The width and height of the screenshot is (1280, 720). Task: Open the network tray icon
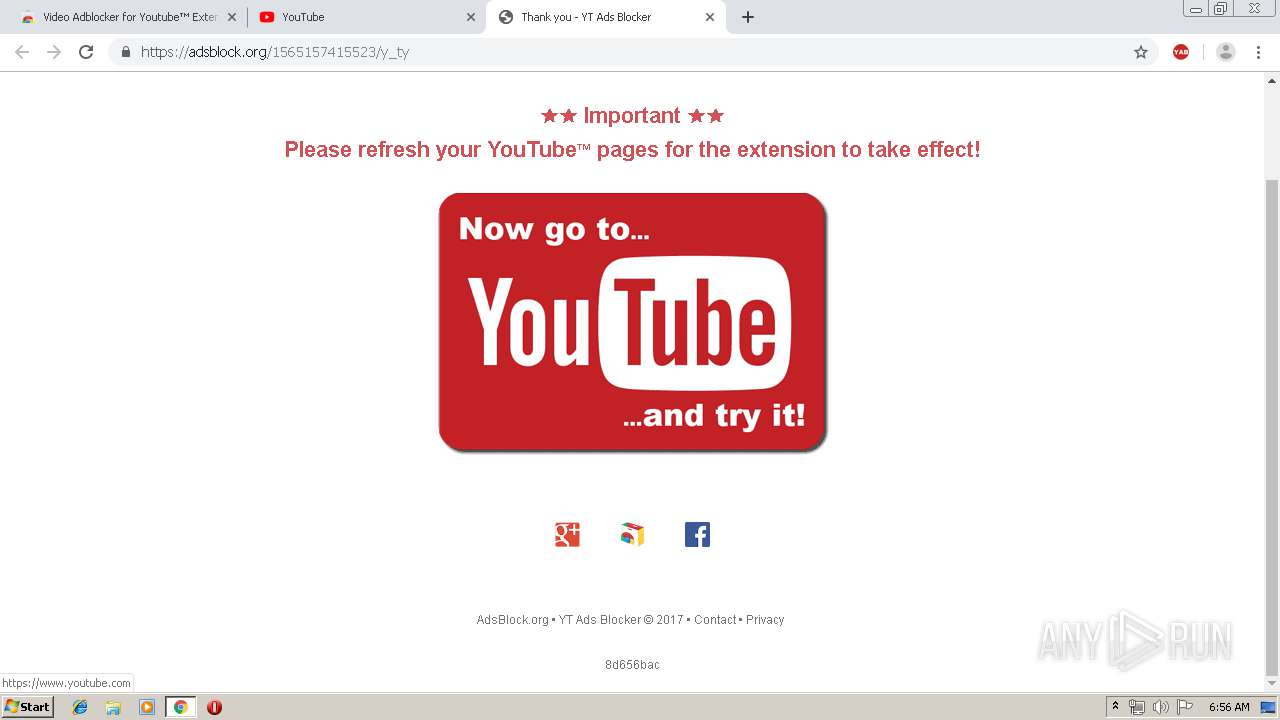[1136, 707]
